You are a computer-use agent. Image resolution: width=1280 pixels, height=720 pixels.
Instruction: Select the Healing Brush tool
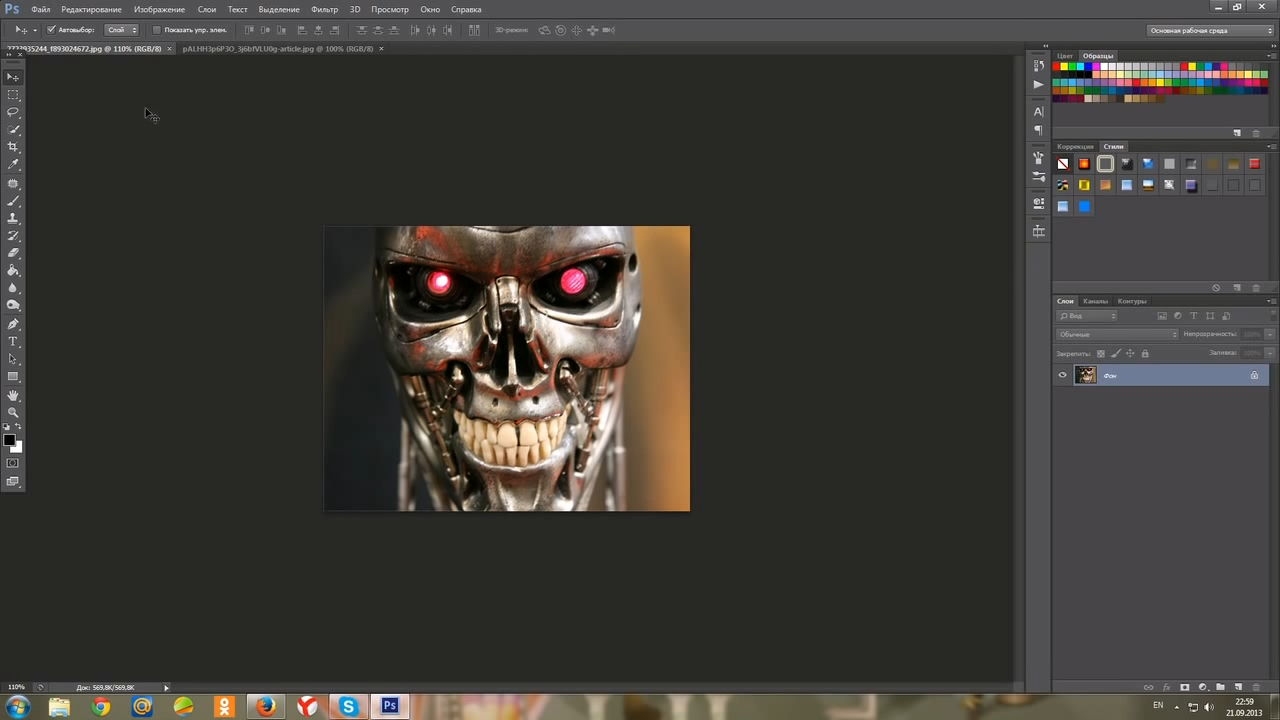coord(13,184)
